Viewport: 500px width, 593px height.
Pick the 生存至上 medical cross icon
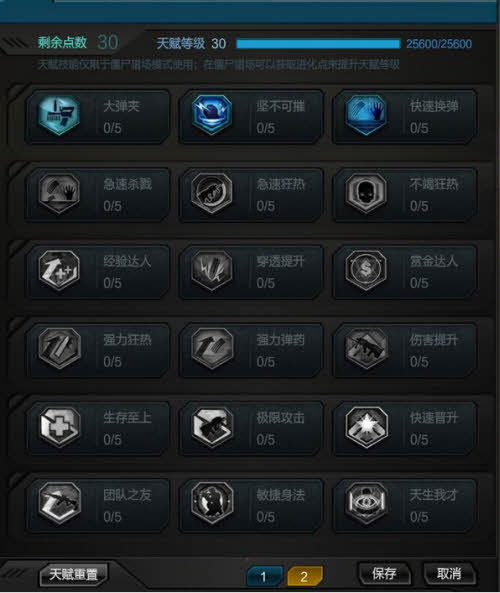59,427
